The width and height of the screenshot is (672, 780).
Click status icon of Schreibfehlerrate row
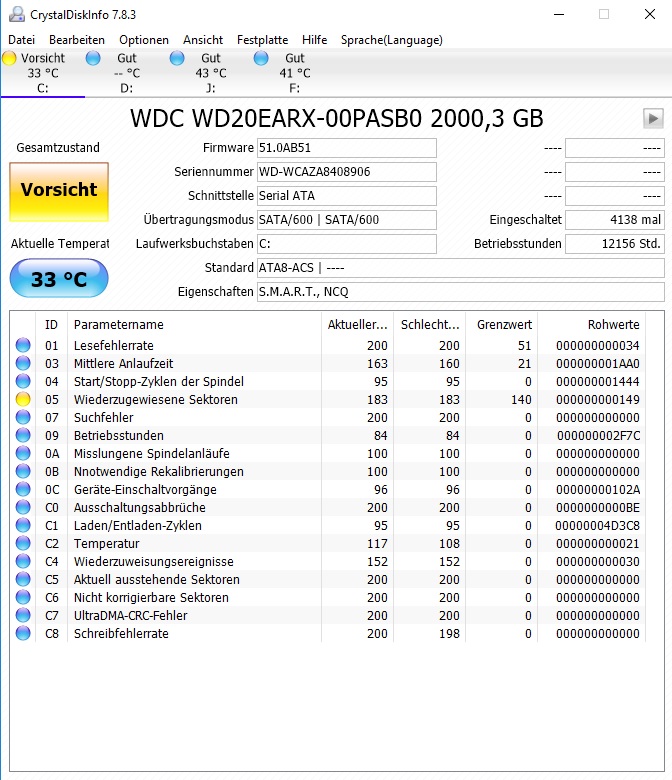click(x=23, y=633)
